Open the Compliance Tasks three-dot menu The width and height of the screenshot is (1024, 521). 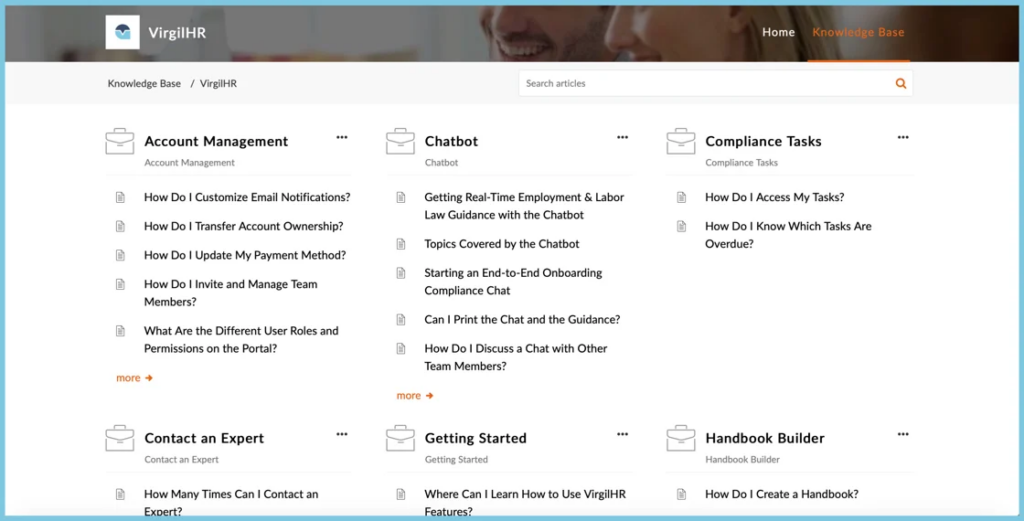[903, 137]
